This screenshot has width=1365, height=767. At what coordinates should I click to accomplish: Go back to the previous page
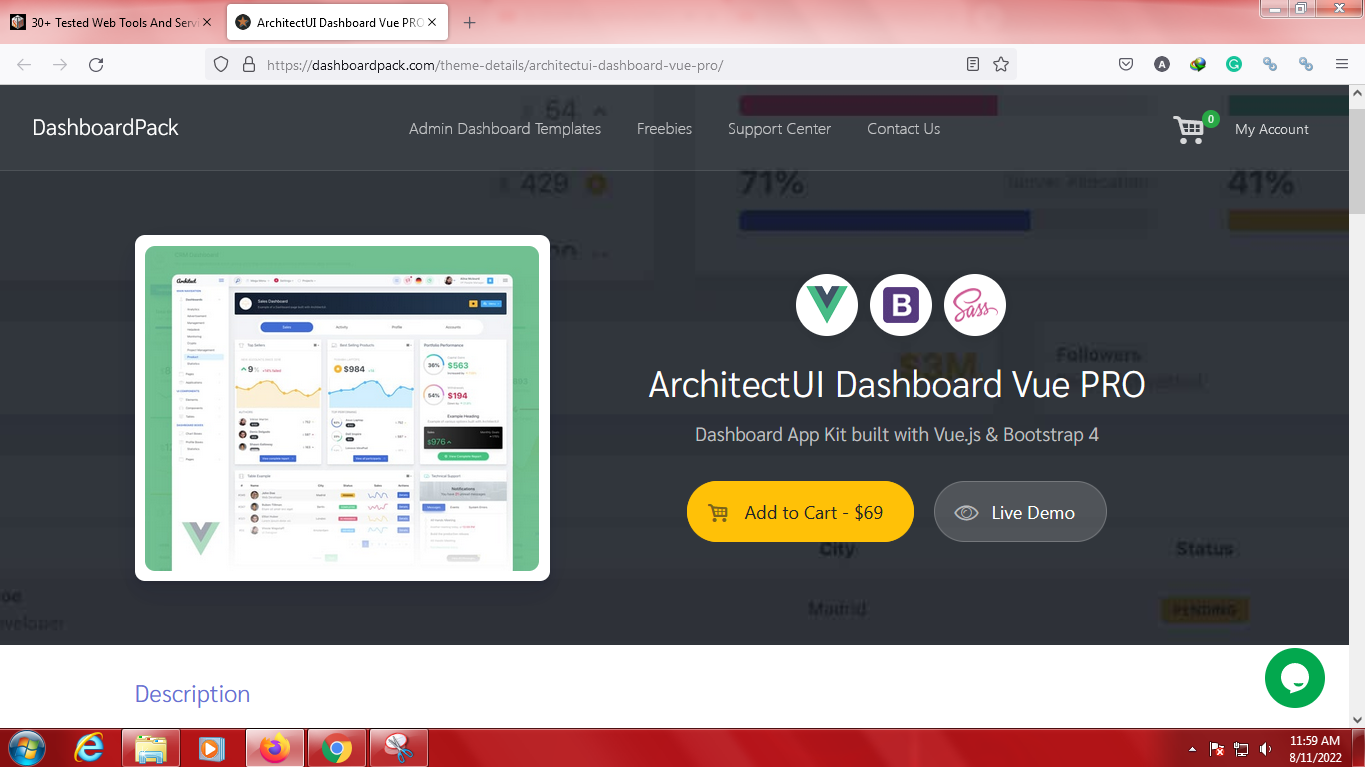[x=24, y=64]
